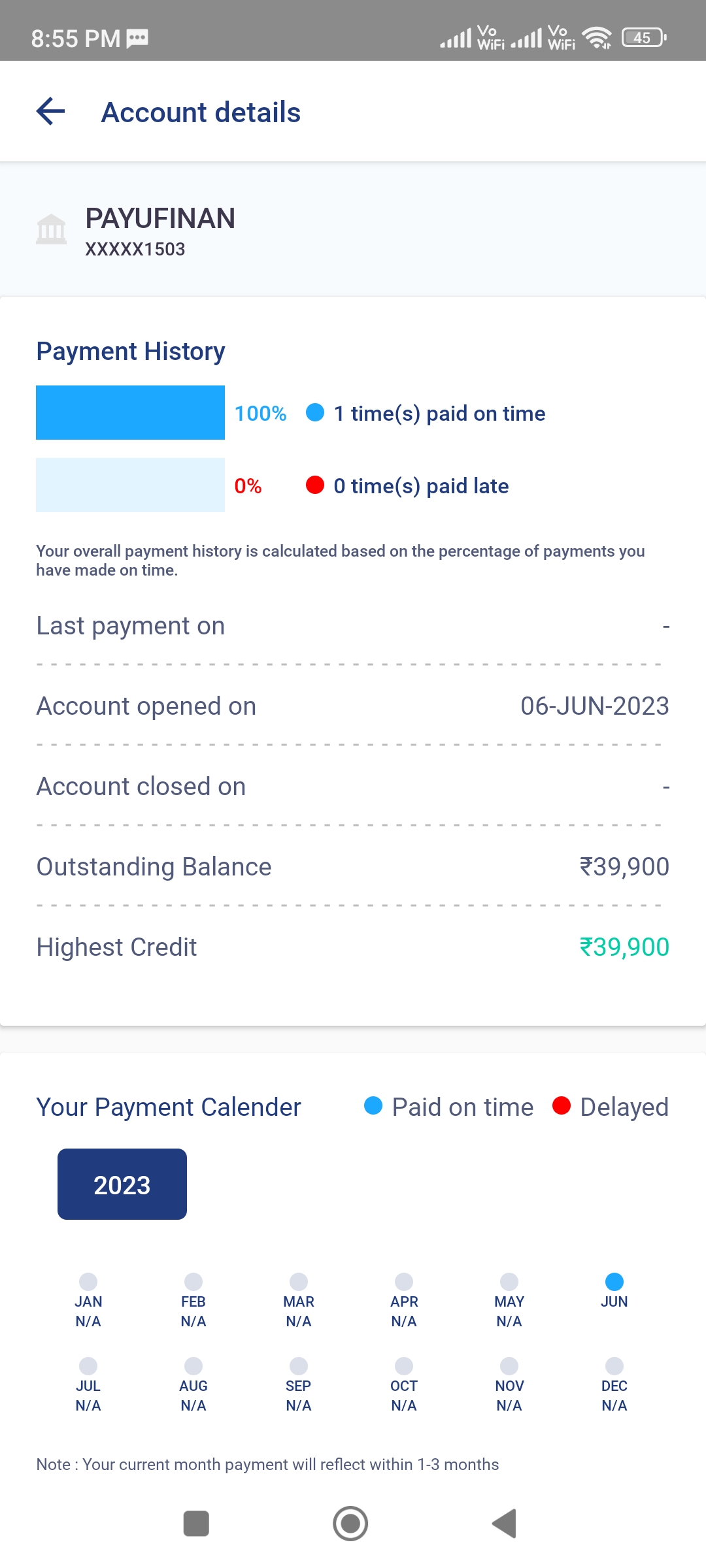Tap the message notification icon in status bar
Image resolution: width=706 pixels, height=1568 pixels.
pyautogui.click(x=137, y=38)
